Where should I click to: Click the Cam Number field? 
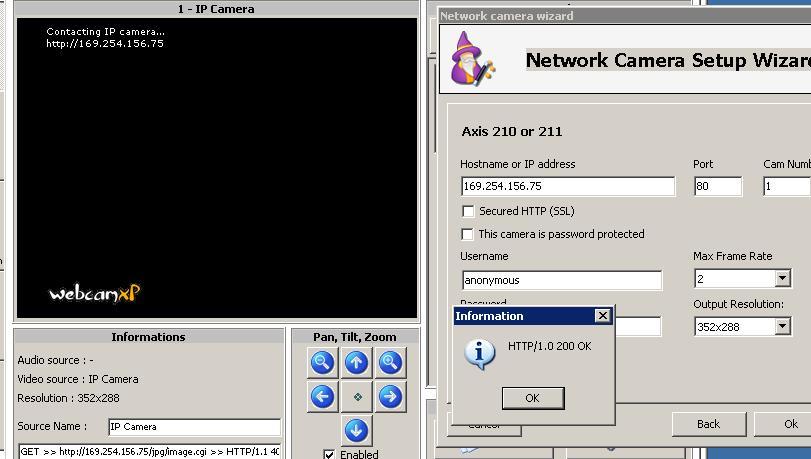point(787,186)
